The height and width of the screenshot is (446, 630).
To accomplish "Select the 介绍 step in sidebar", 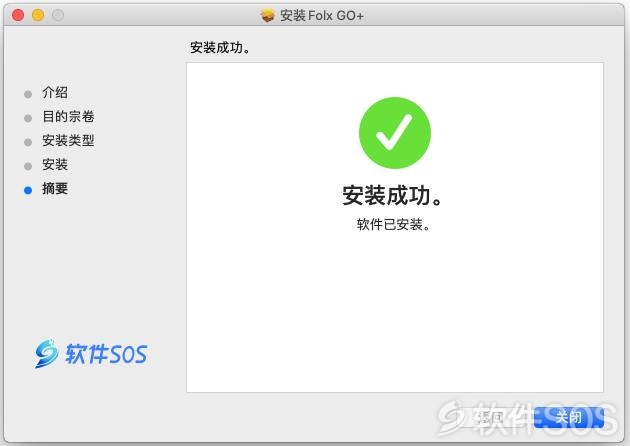I will (55, 92).
